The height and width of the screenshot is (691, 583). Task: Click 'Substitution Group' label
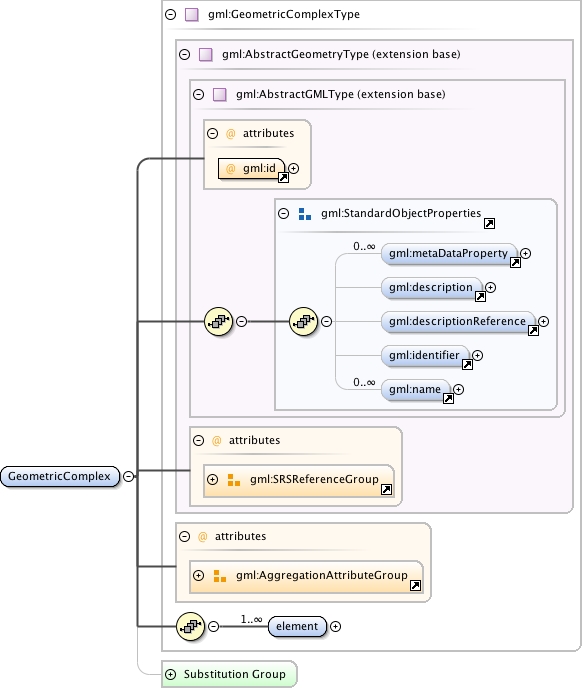pyautogui.click(x=234, y=674)
